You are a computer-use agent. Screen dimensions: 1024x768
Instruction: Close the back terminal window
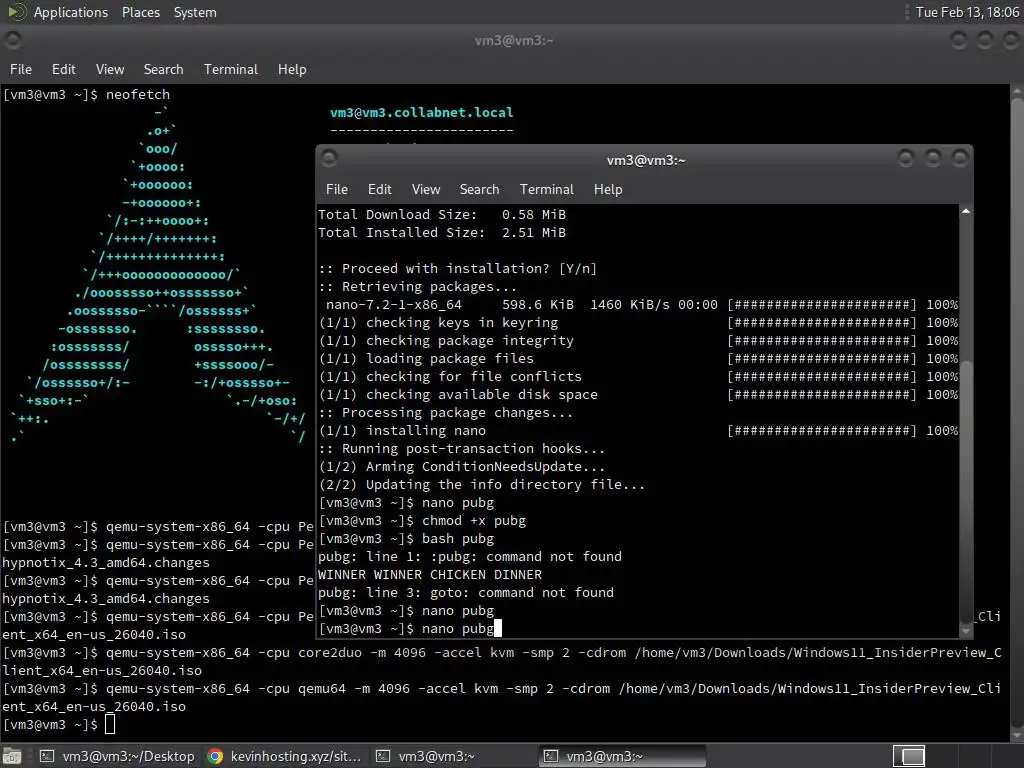click(x=1011, y=40)
